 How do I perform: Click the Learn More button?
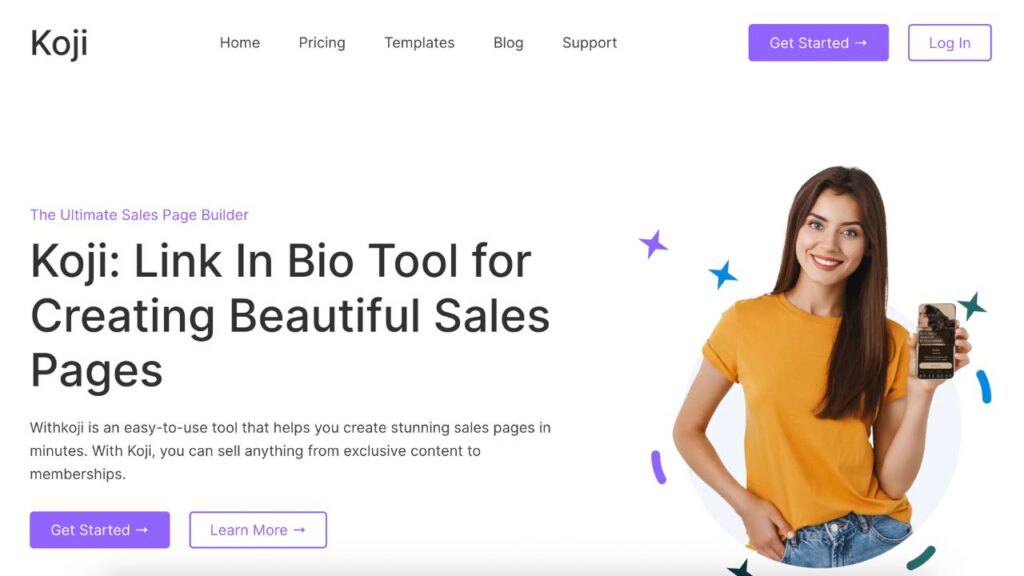point(258,530)
